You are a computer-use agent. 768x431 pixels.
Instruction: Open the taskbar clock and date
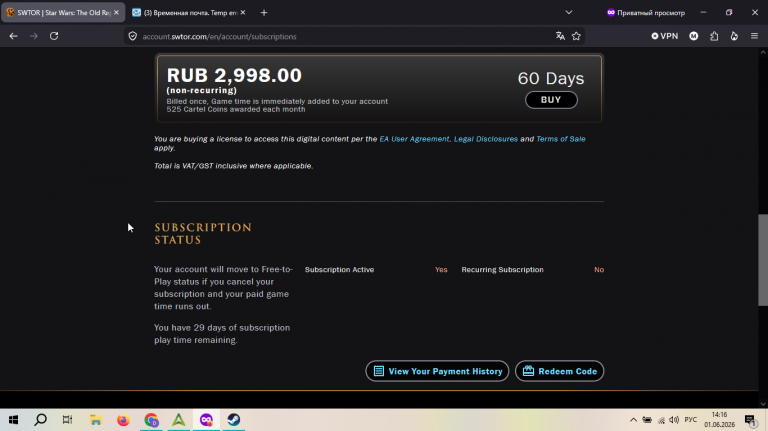[720, 420]
